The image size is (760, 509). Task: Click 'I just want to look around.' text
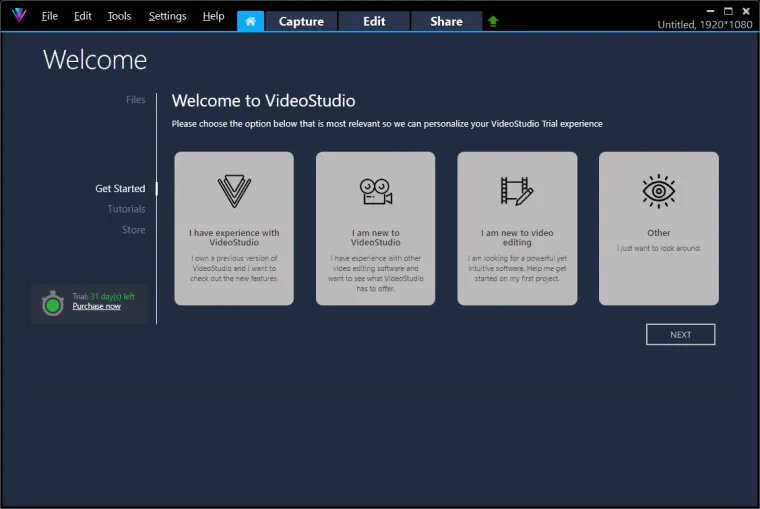click(659, 248)
